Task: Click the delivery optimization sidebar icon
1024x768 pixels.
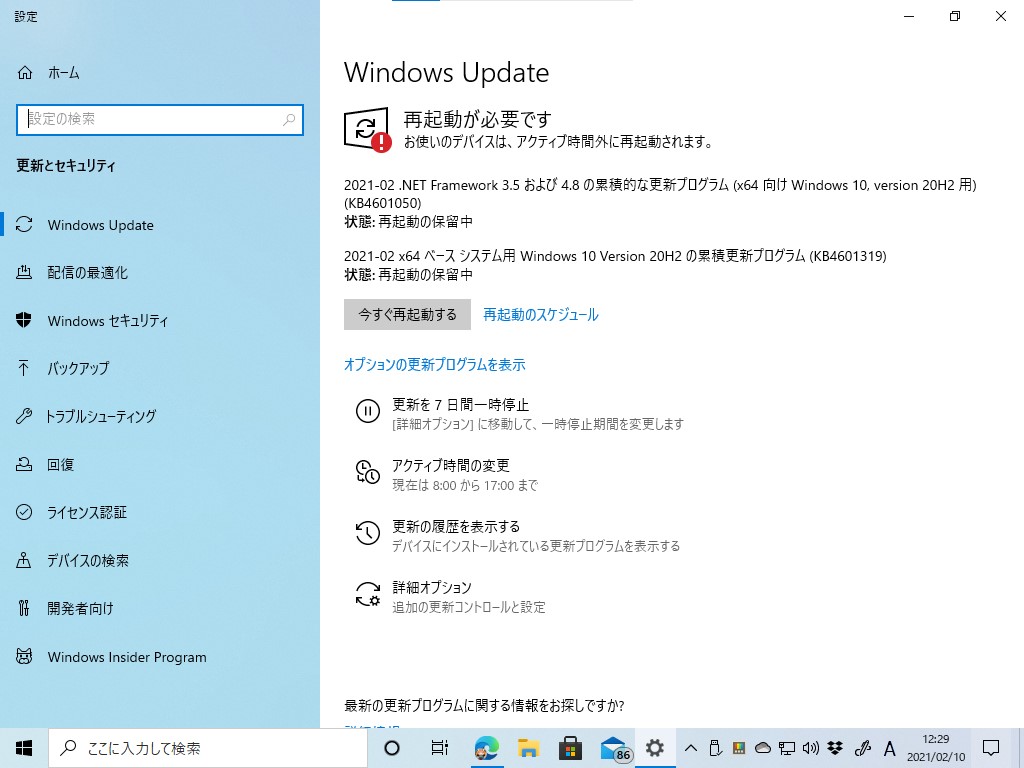Action: tap(24, 272)
